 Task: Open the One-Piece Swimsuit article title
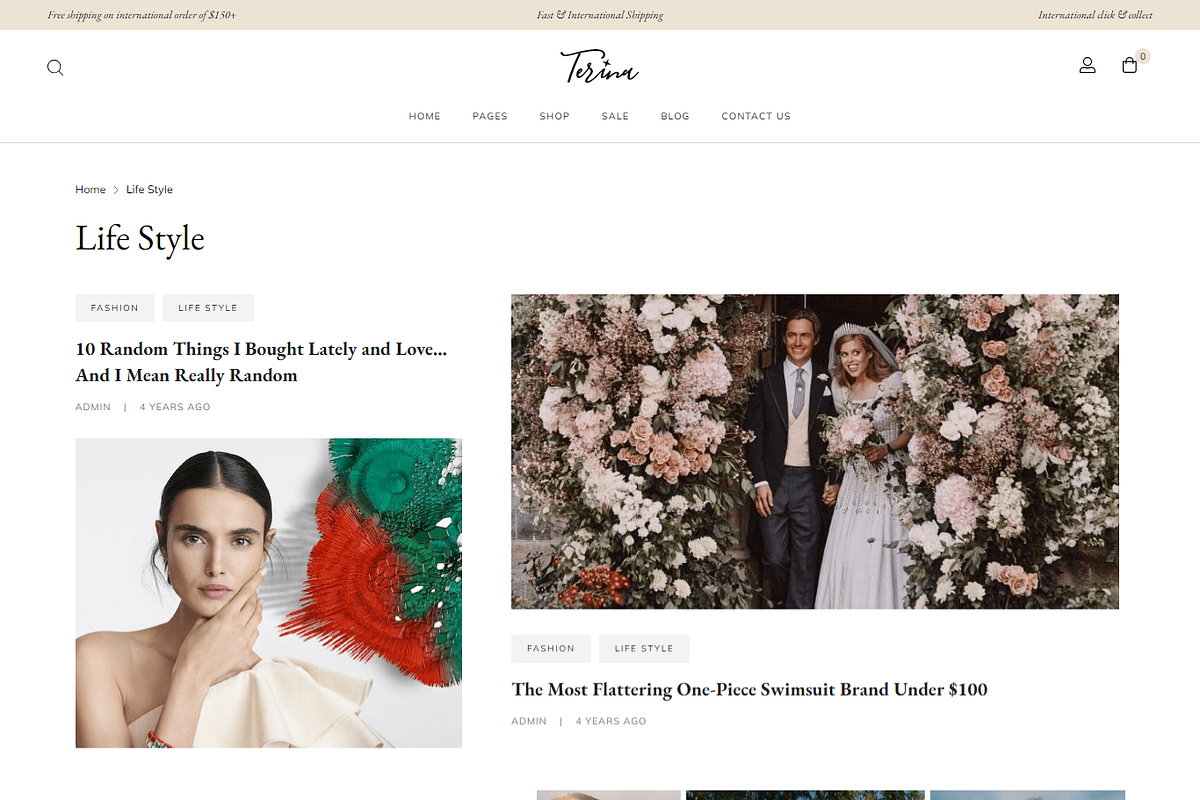point(749,689)
